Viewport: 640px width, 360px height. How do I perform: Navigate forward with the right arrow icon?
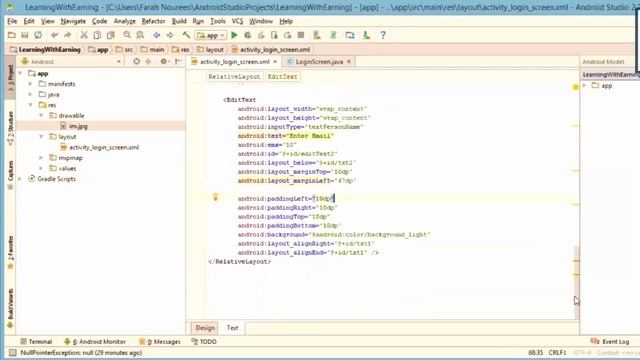click(170, 36)
